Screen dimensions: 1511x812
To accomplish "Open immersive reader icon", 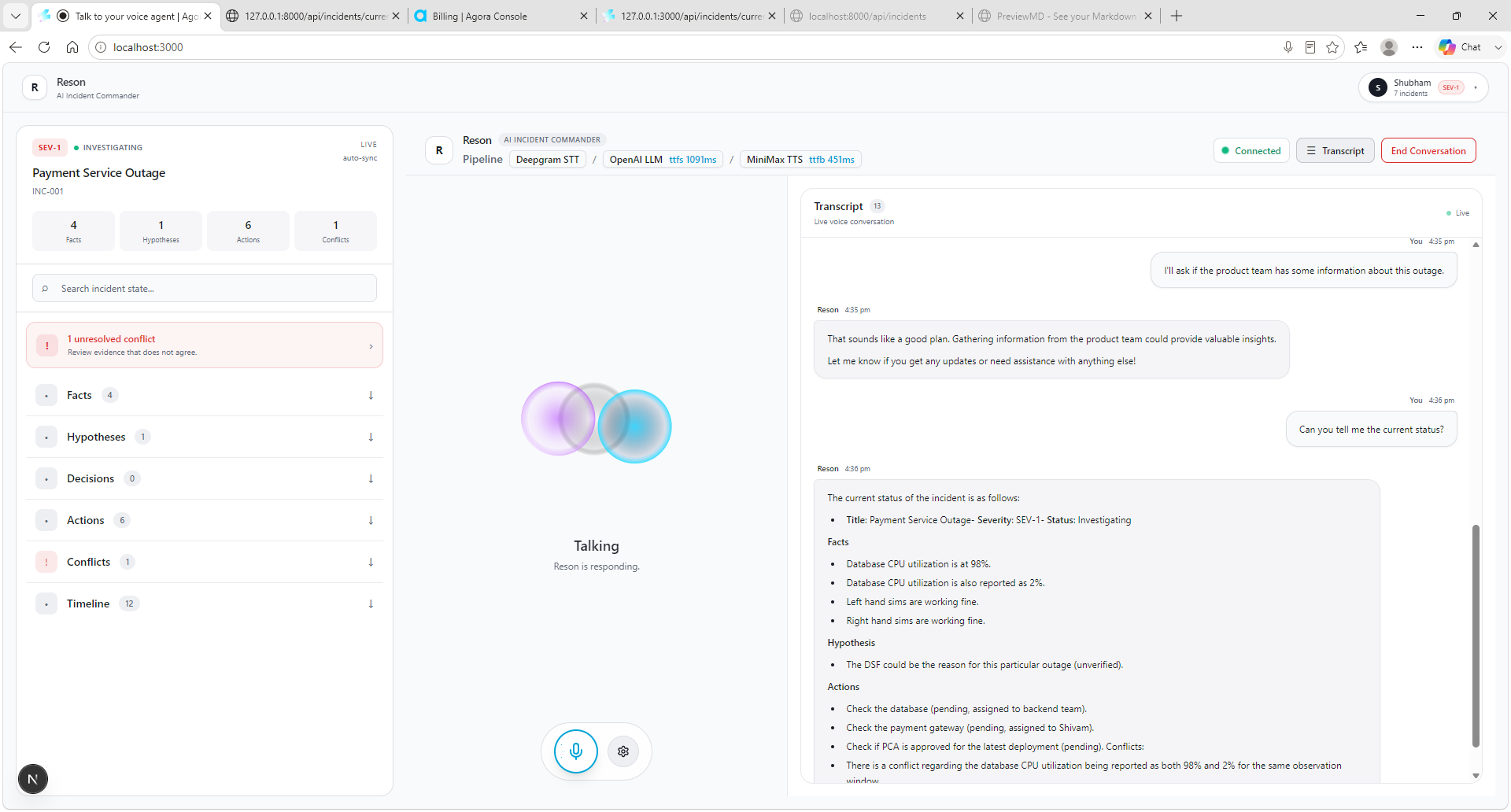I will click(x=1310, y=47).
